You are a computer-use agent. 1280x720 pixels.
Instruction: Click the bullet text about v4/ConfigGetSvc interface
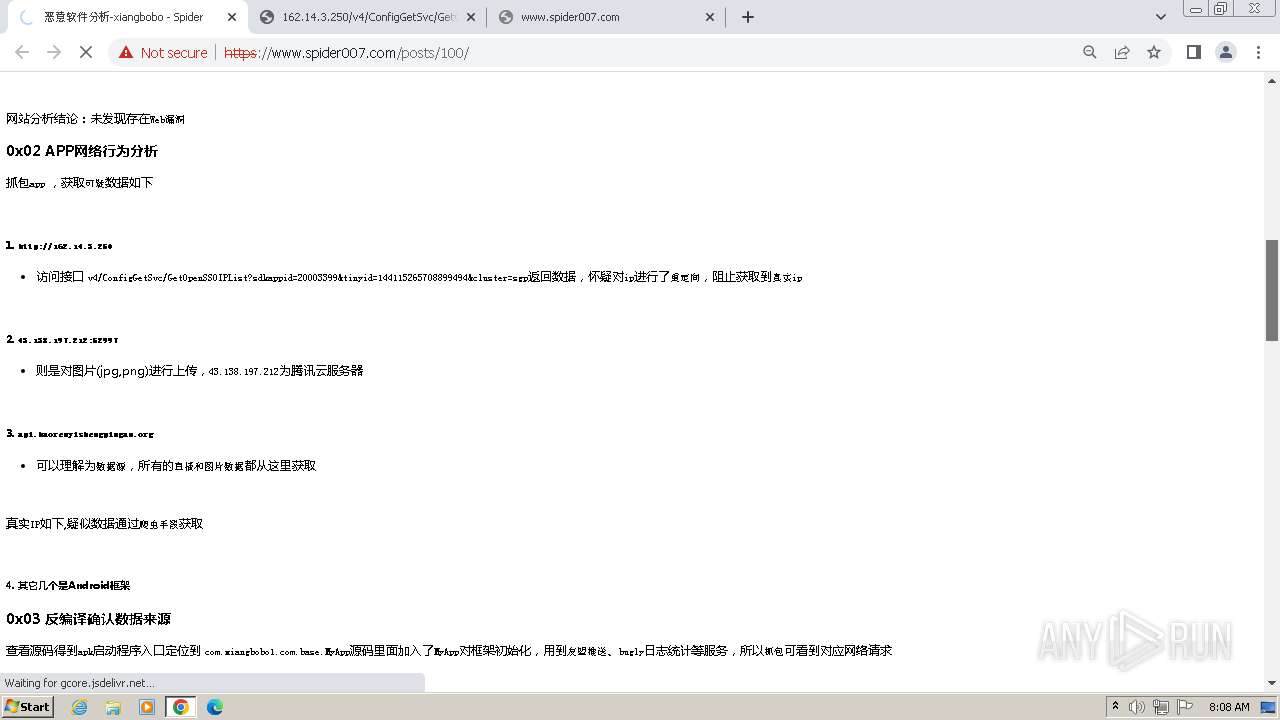coord(419,277)
